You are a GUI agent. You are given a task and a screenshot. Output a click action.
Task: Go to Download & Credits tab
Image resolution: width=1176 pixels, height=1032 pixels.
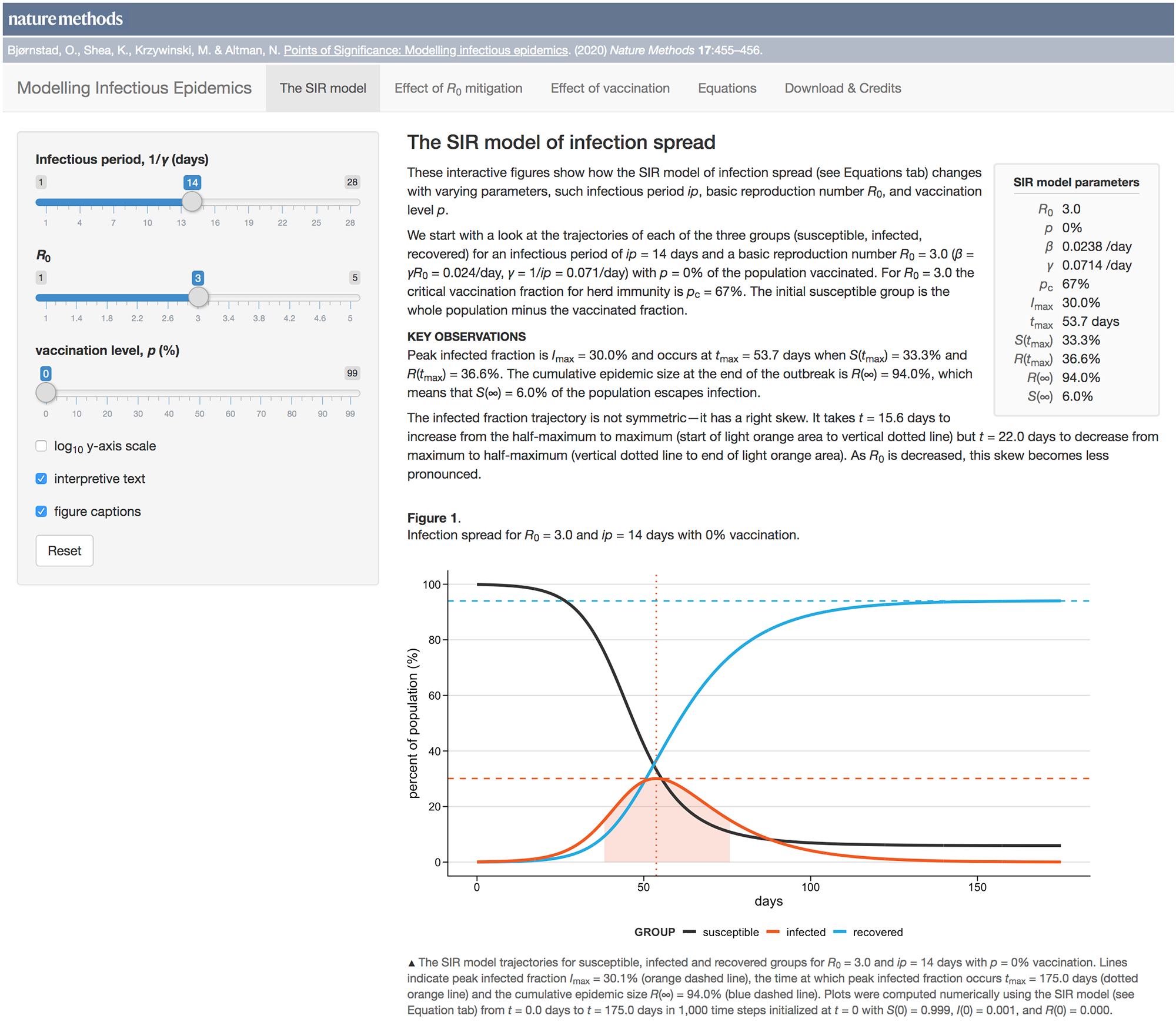coord(843,88)
